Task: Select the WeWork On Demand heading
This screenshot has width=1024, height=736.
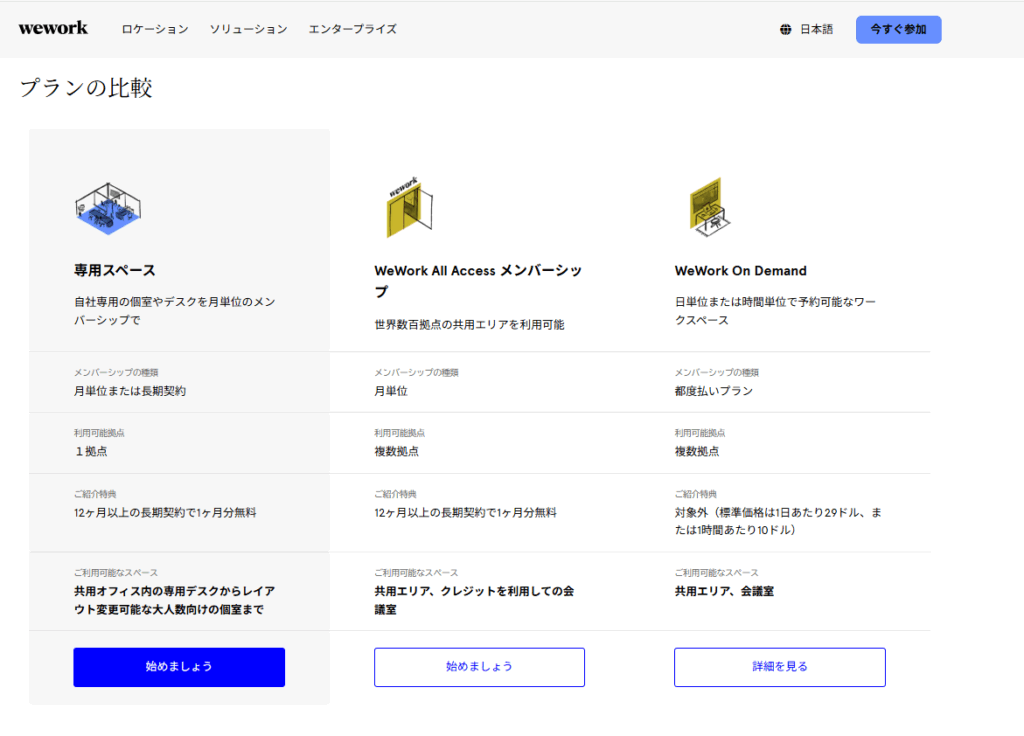Action: click(741, 270)
